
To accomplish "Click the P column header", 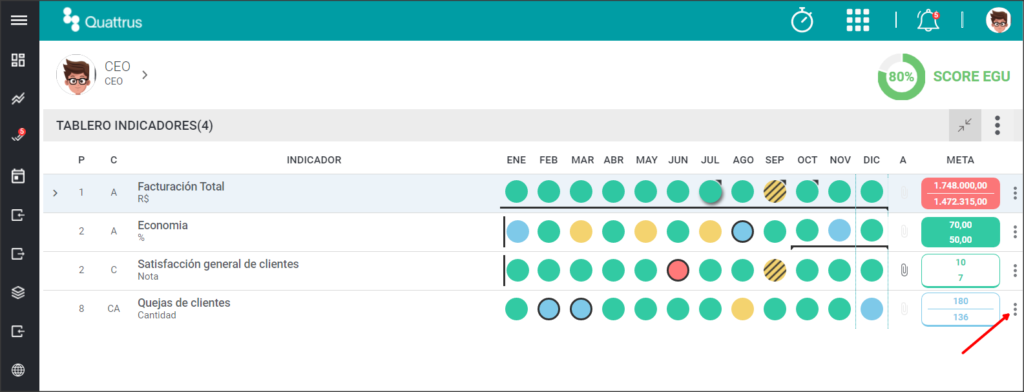I will (82, 160).
